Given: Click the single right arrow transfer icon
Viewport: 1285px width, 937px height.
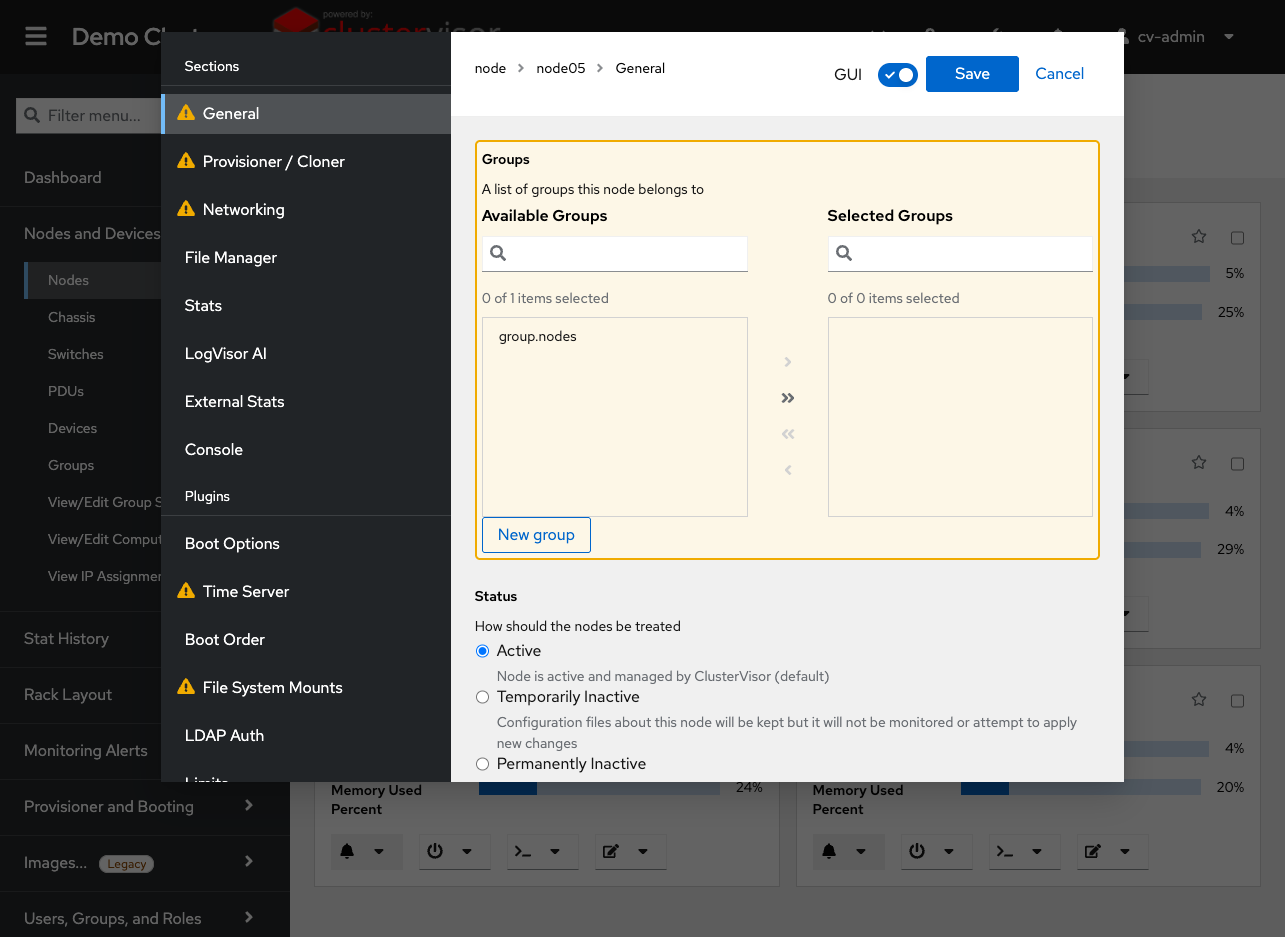Looking at the screenshot, I should [x=788, y=362].
